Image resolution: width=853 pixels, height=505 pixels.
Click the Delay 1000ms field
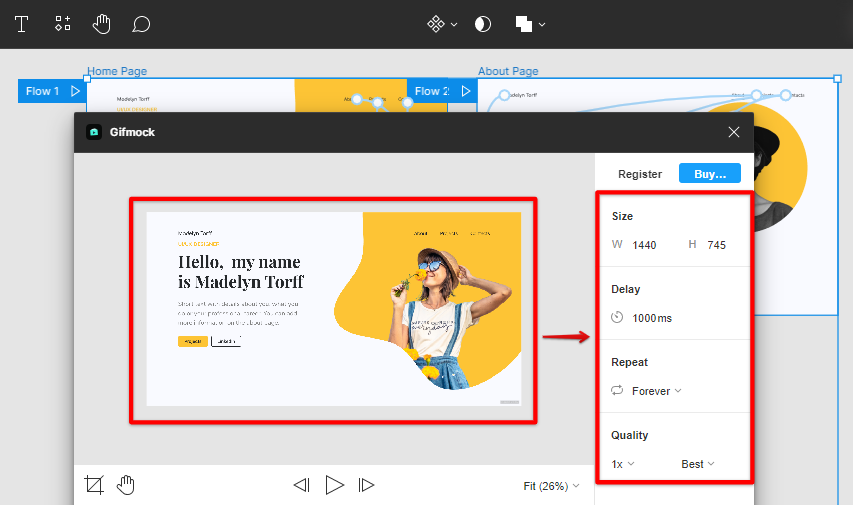[x=652, y=318]
